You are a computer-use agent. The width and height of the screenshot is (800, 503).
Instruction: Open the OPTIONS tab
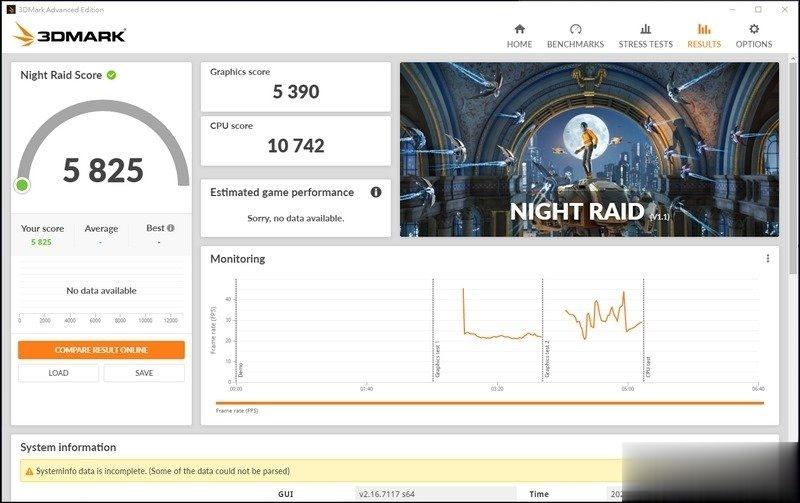(x=754, y=36)
